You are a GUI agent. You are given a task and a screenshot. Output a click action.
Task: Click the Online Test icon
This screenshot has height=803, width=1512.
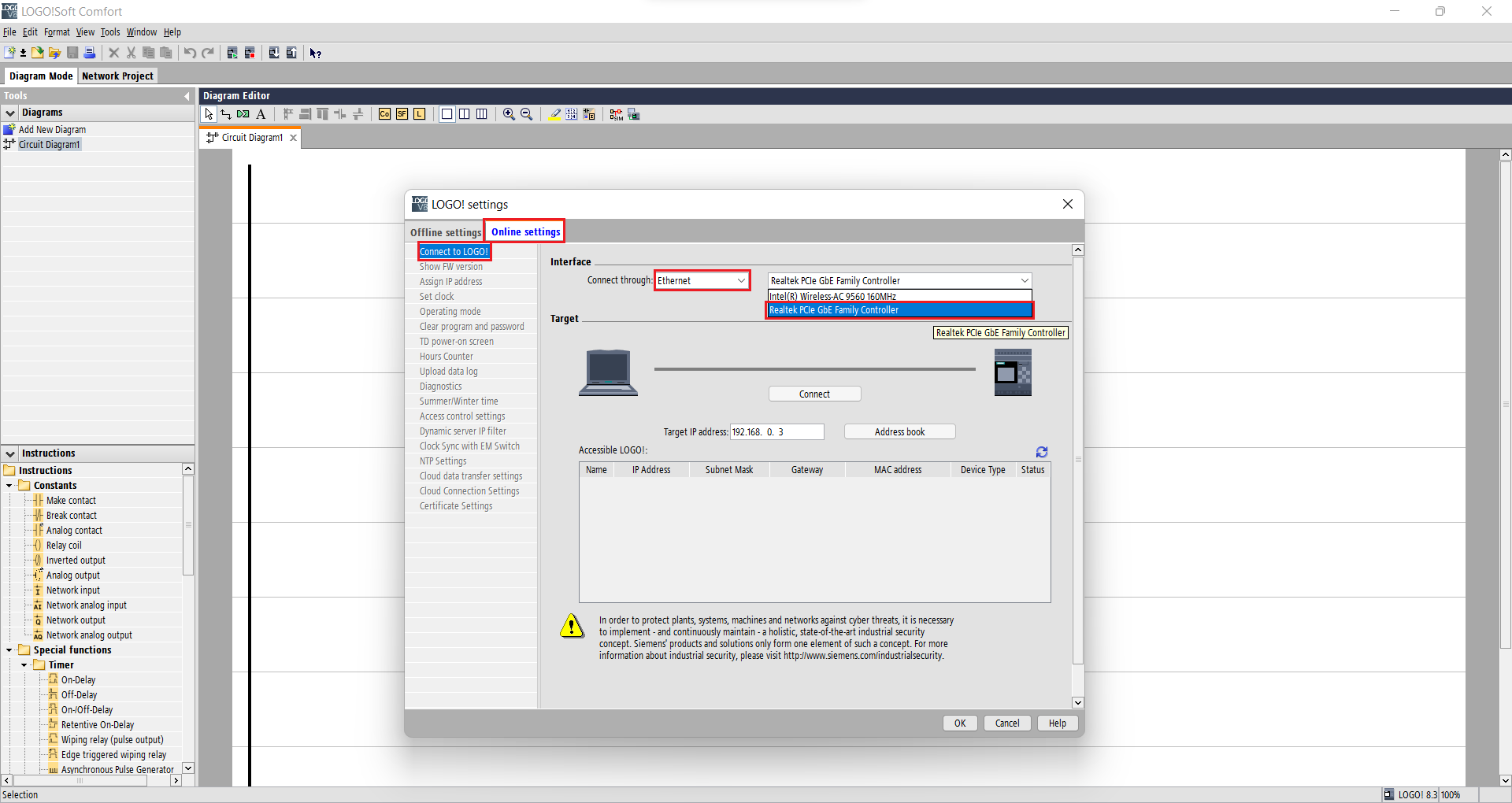pyautogui.click(x=633, y=114)
